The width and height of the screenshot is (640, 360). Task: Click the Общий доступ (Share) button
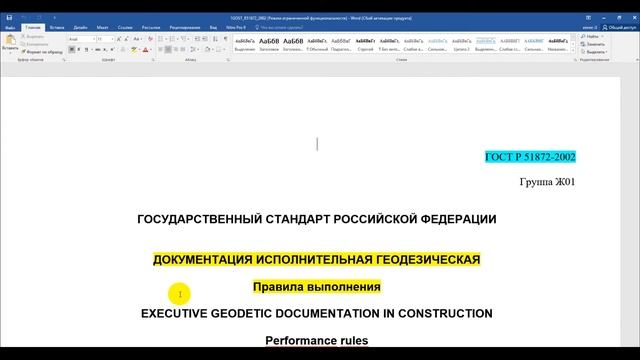coord(619,27)
